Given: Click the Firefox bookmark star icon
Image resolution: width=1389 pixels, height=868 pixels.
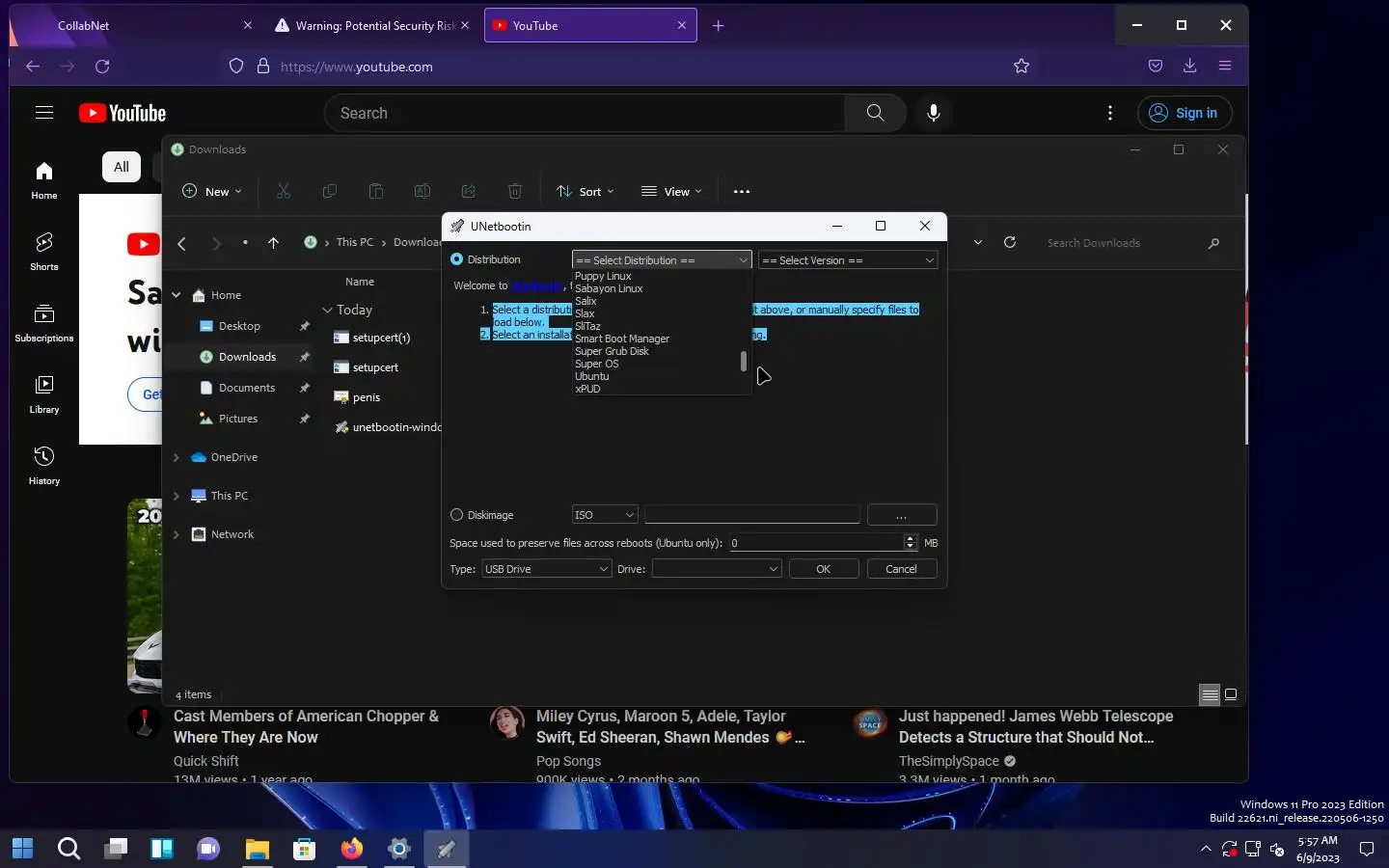Looking at the screenshot, I should tap(1021, 67).
